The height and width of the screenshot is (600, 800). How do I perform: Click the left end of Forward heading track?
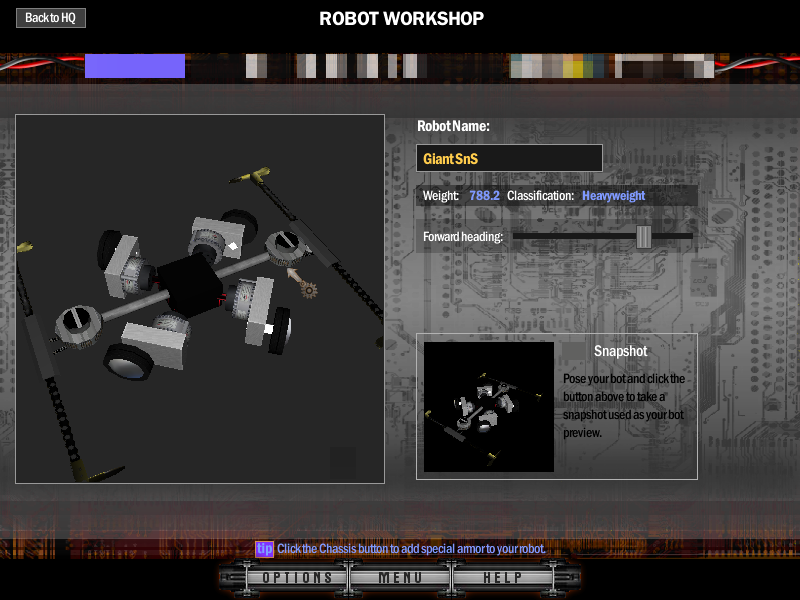(516, 236)
